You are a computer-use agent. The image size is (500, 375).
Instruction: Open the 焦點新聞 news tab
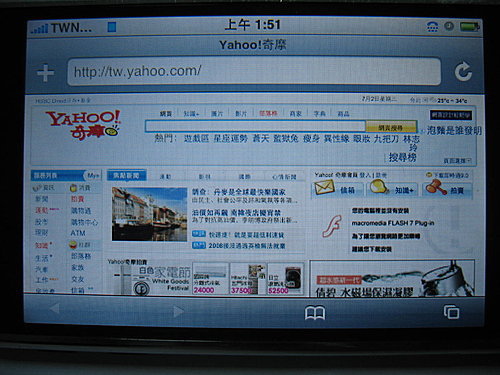[x=126, y=175]
